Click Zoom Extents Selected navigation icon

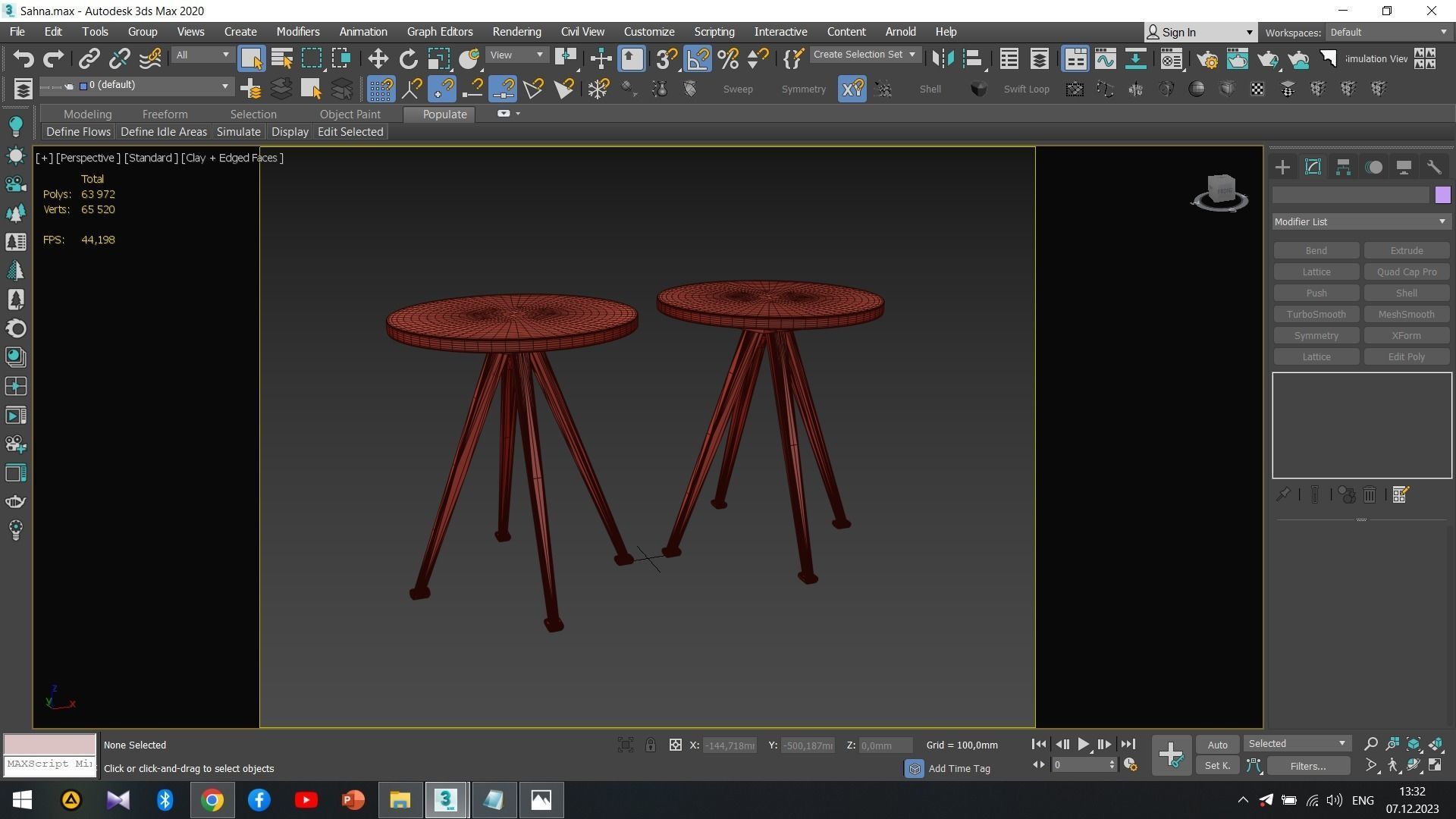(x=1414, y=745)
